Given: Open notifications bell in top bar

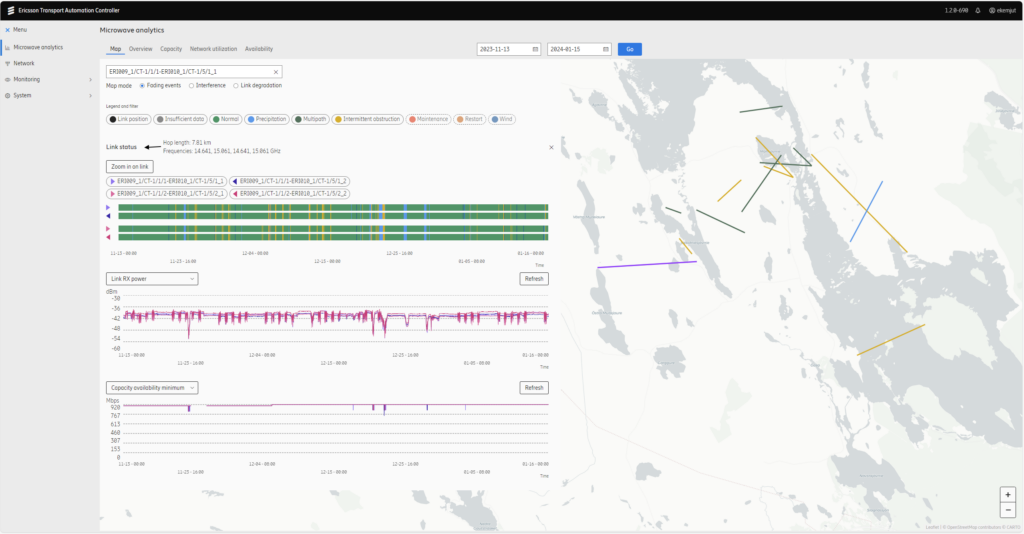Looking at the screenshot, I should pos(978,10).
